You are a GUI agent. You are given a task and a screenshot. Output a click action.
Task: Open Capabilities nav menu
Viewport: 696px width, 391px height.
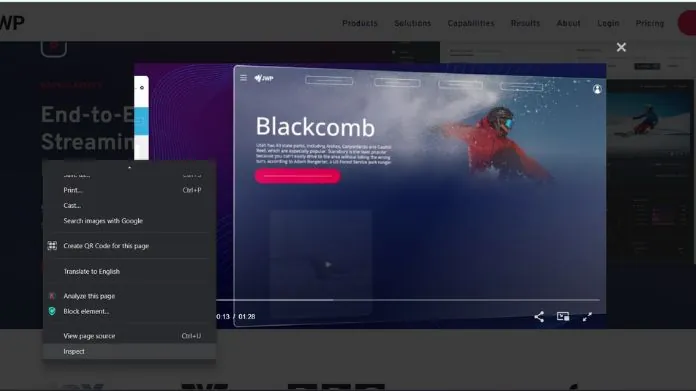pyautogui.click(x=471, y=23)
